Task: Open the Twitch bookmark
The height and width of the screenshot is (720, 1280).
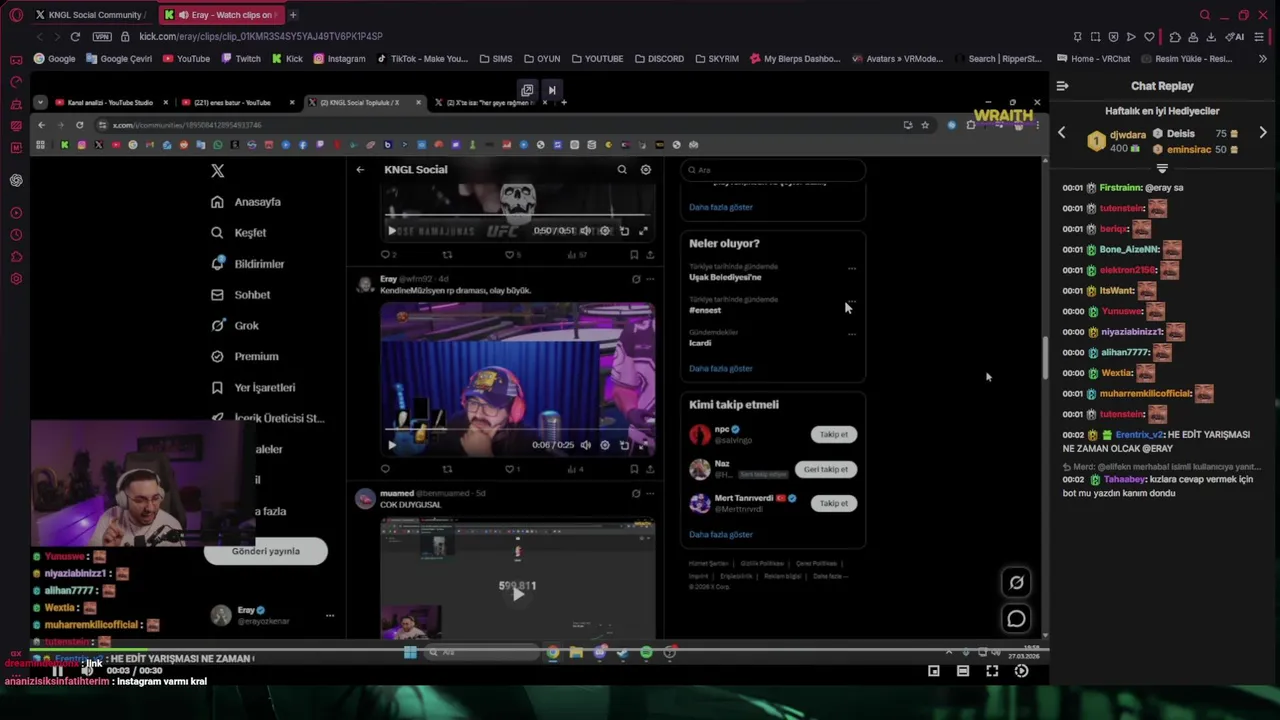Action: click(240, 59)
